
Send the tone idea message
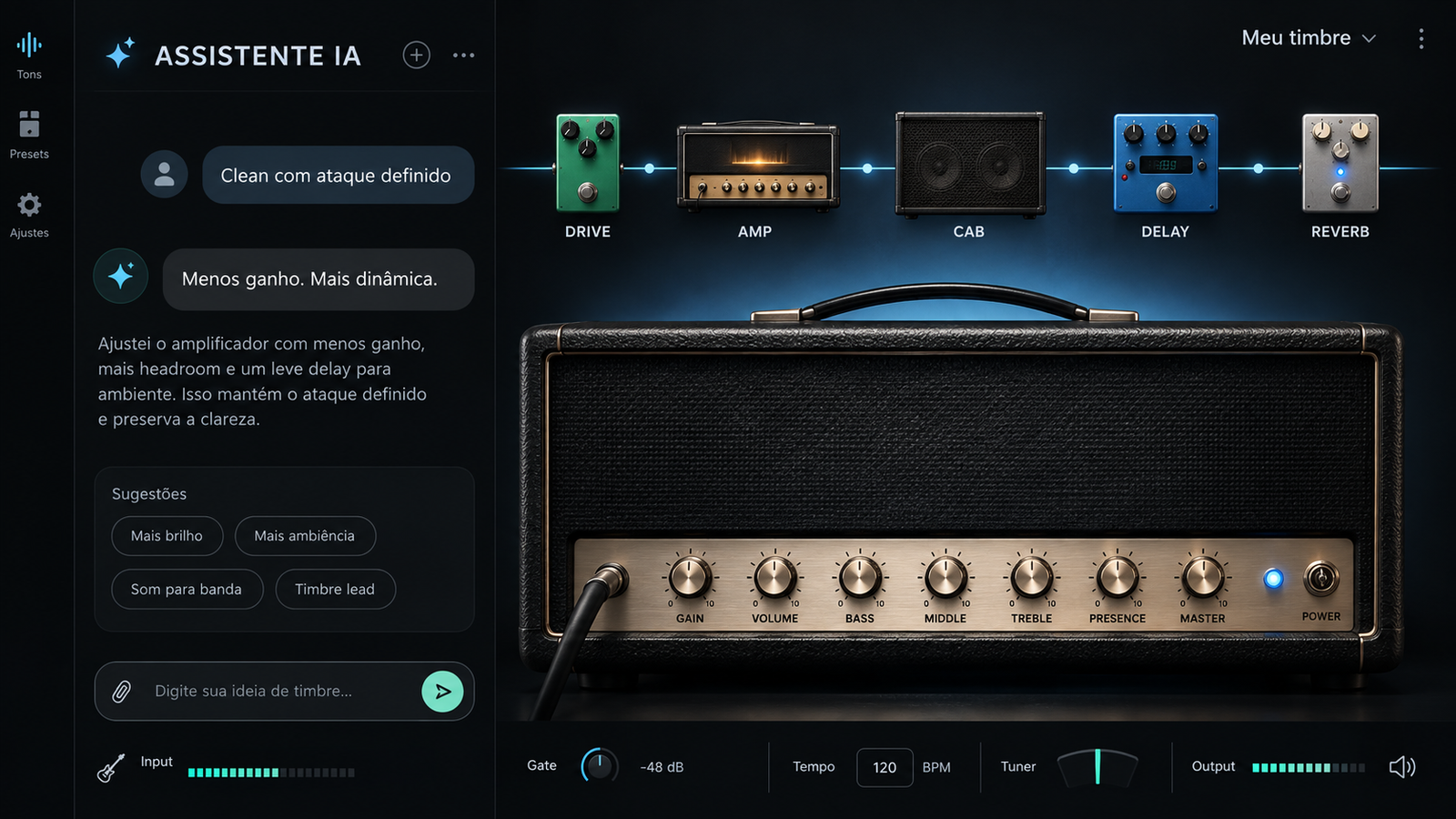click(x=442, y=692)
